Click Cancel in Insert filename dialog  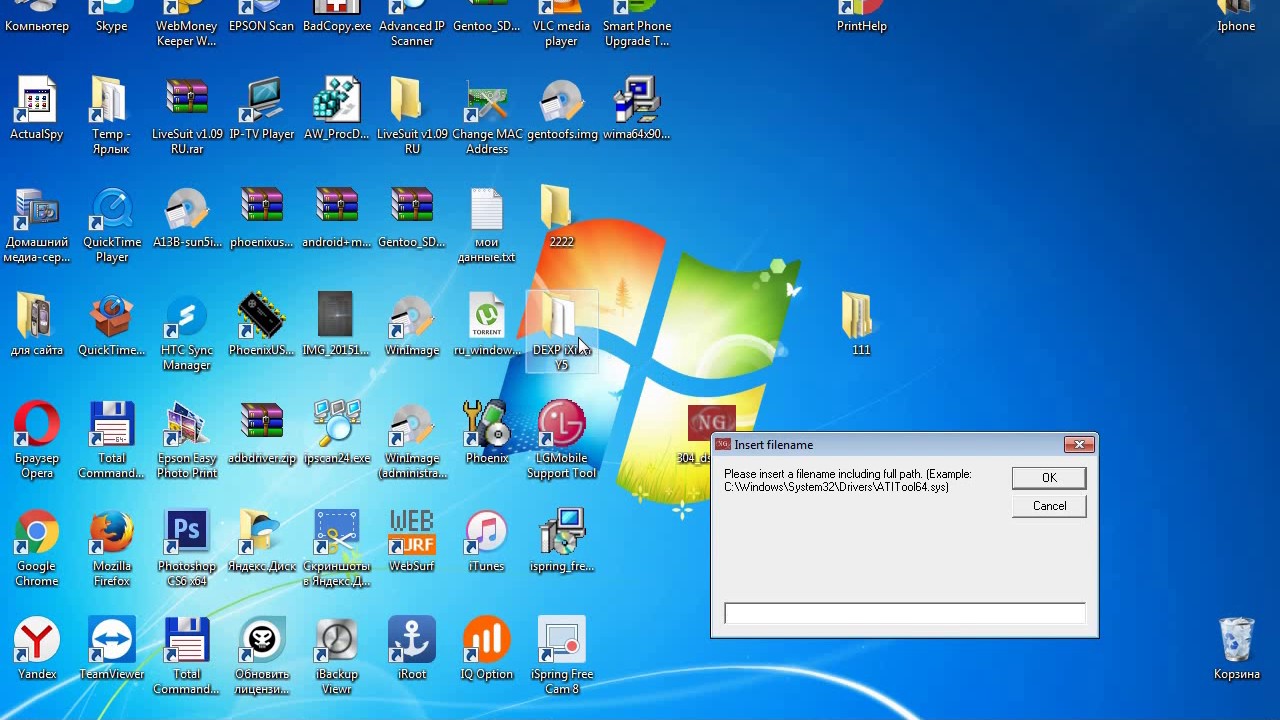point(1049,506)
